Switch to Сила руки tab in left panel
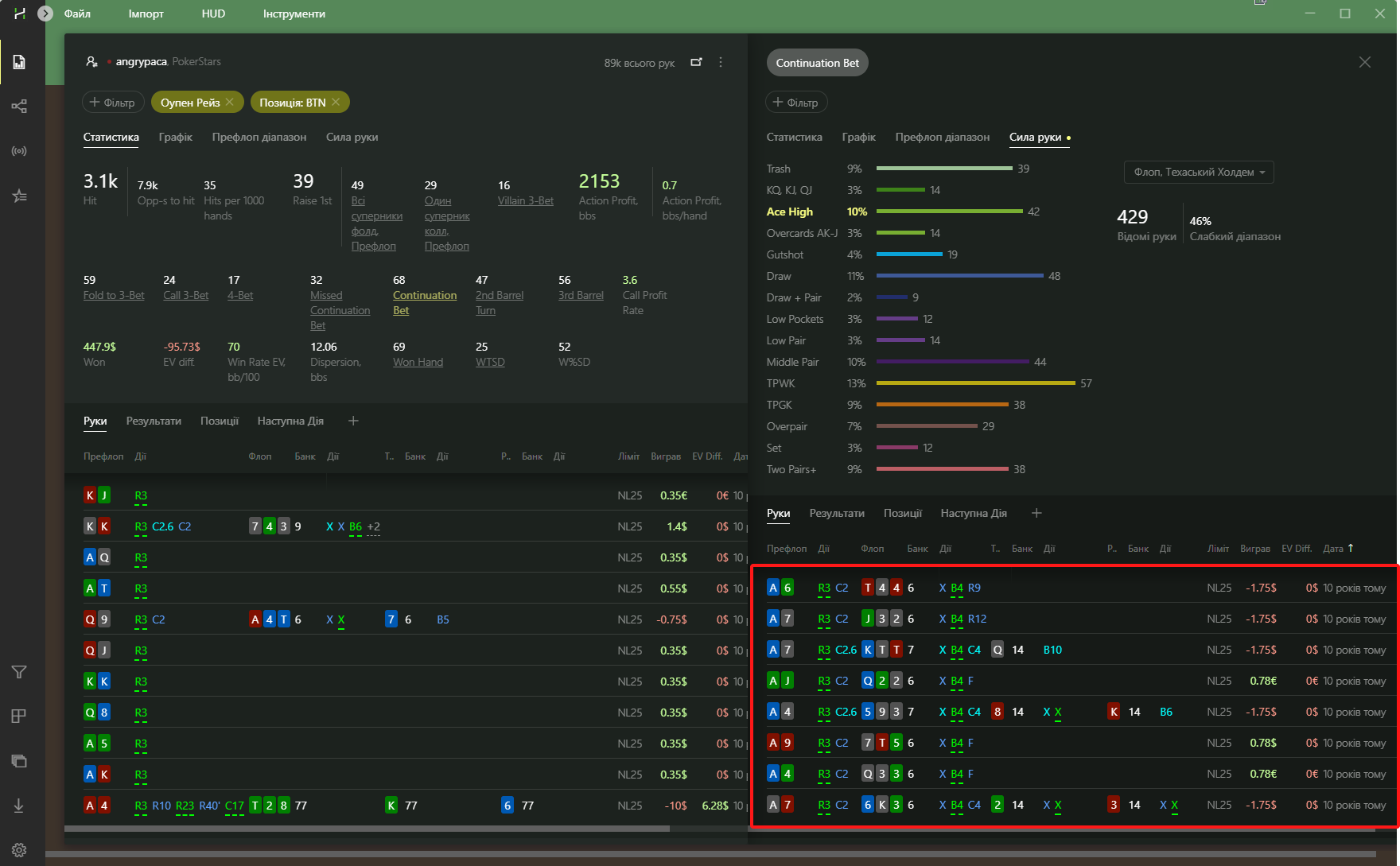The image size is (1400, 866). tap(352, 137)
